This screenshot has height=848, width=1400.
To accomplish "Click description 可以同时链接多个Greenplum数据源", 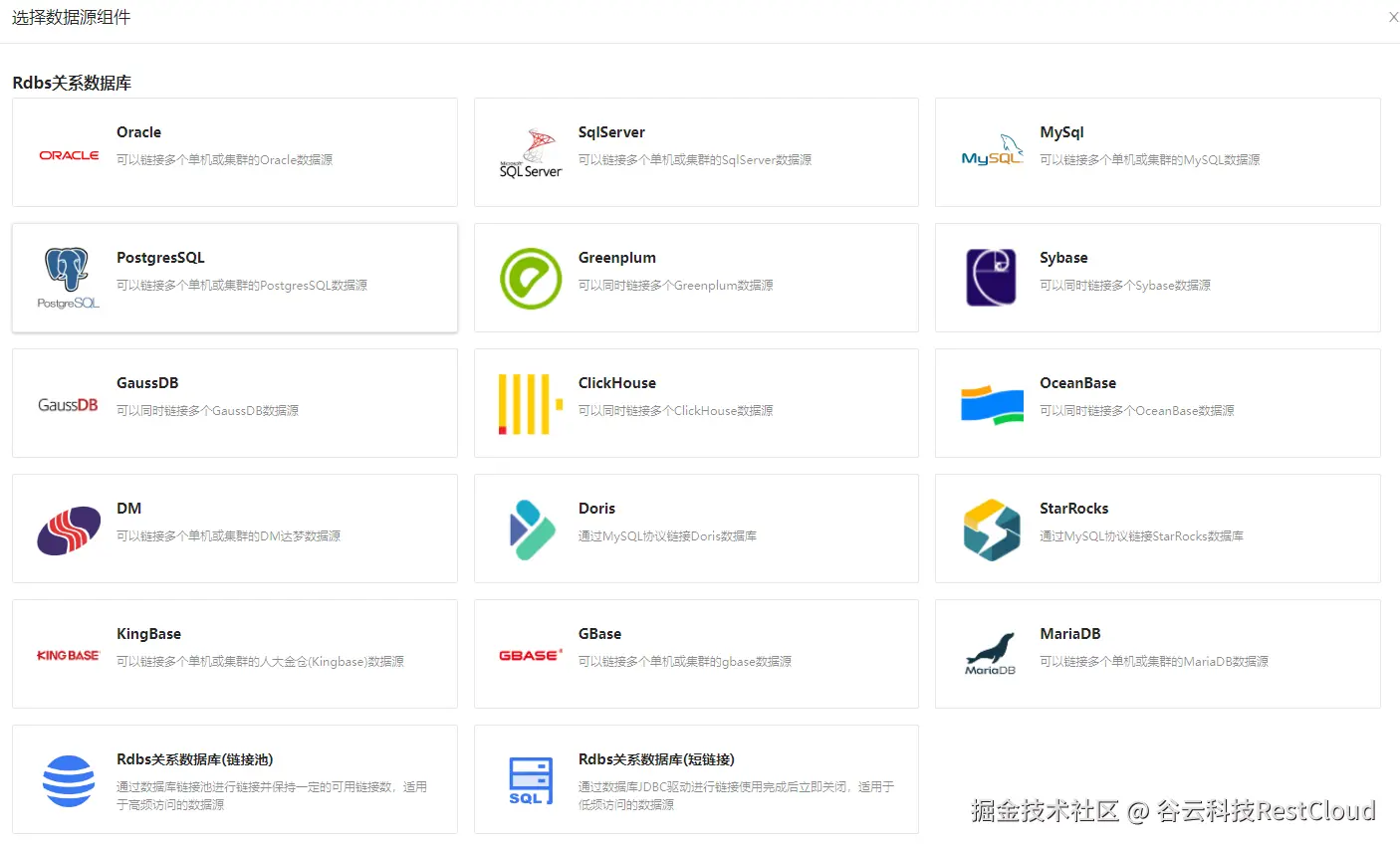I will [x=675, y=286].
